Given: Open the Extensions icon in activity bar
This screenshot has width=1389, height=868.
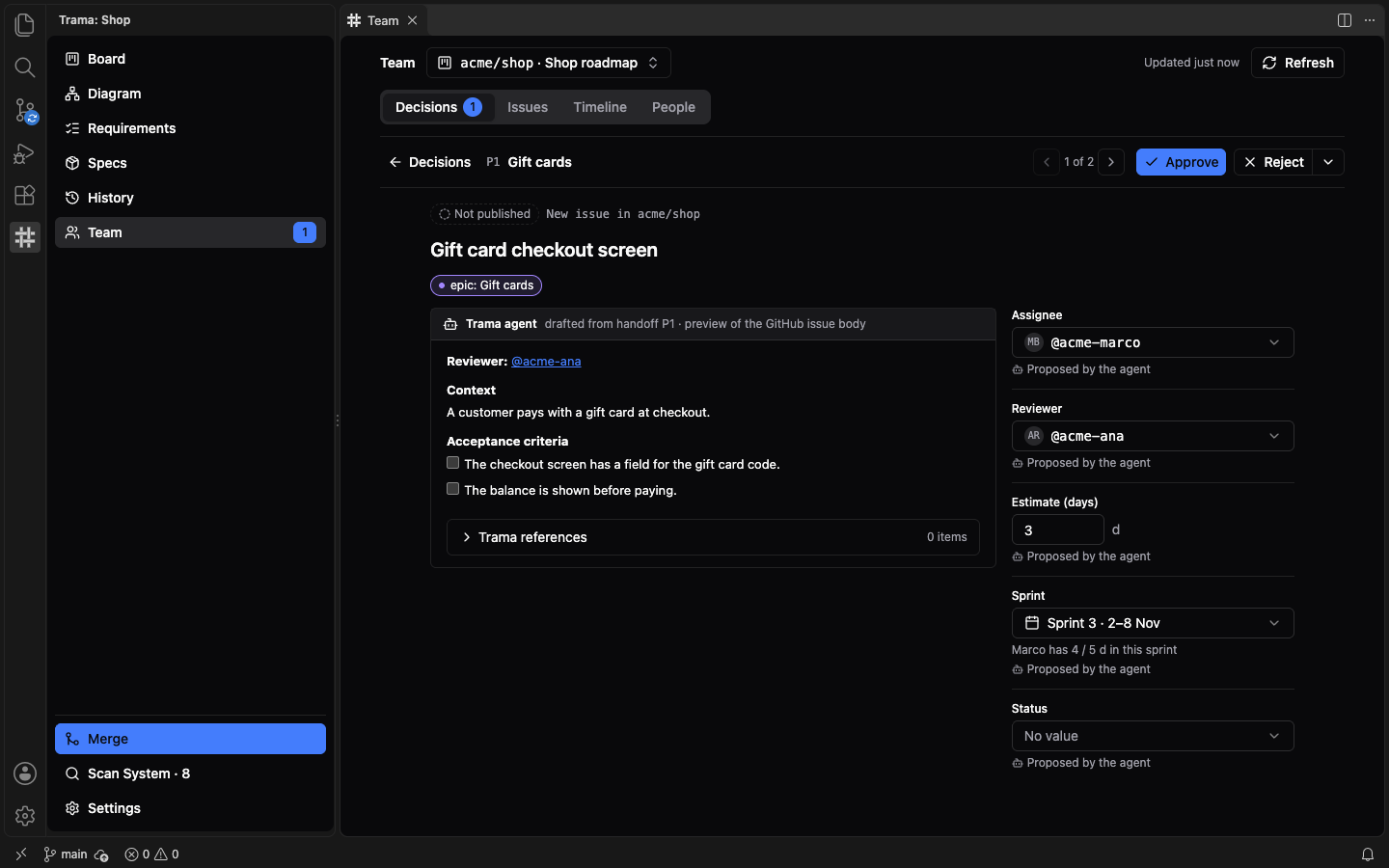Looking at the screenshot, I should pyautogui.click(x=25, y=195).
